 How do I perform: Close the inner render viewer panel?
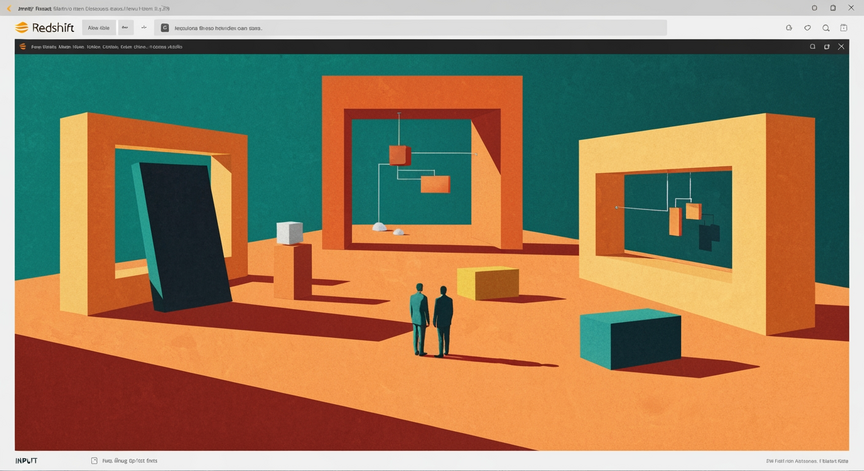click(841, 47)
